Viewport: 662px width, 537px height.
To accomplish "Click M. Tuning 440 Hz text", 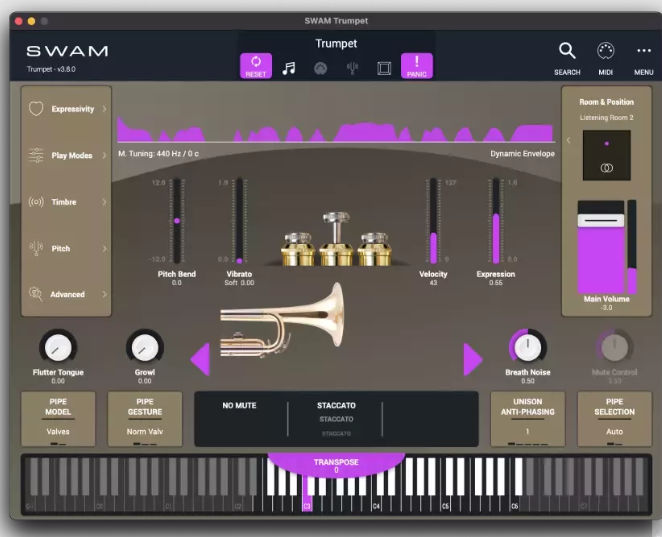I will click(158, 154).
